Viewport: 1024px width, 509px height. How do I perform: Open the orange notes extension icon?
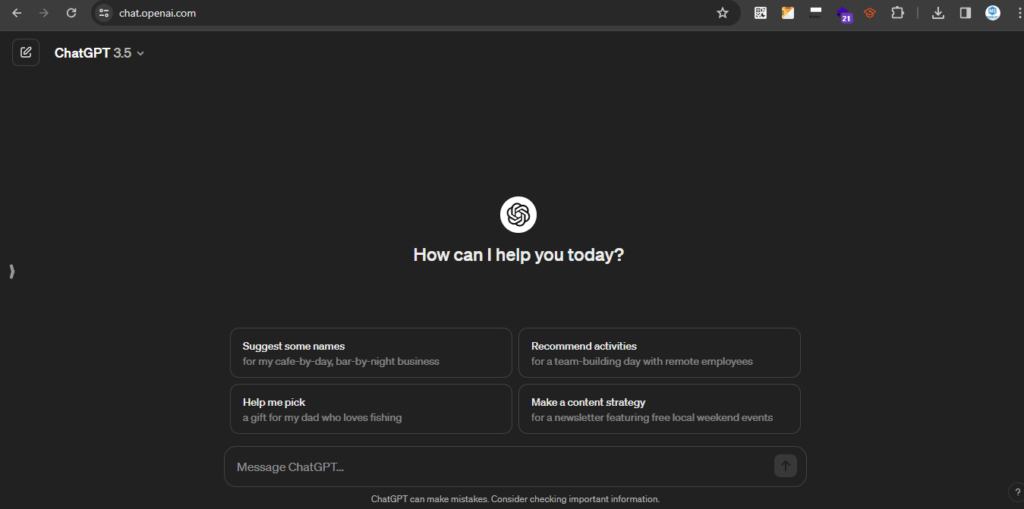click(x=788, y=13)
